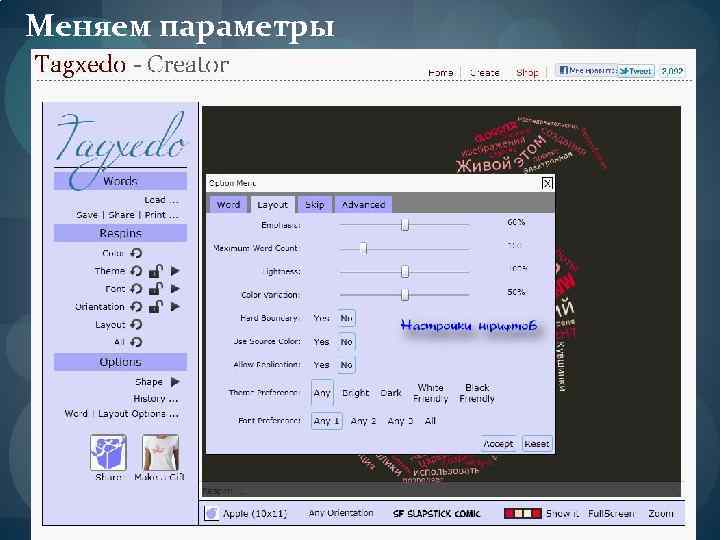Open the Create menu item
This screenshot has height=540, width=720.
484,73
